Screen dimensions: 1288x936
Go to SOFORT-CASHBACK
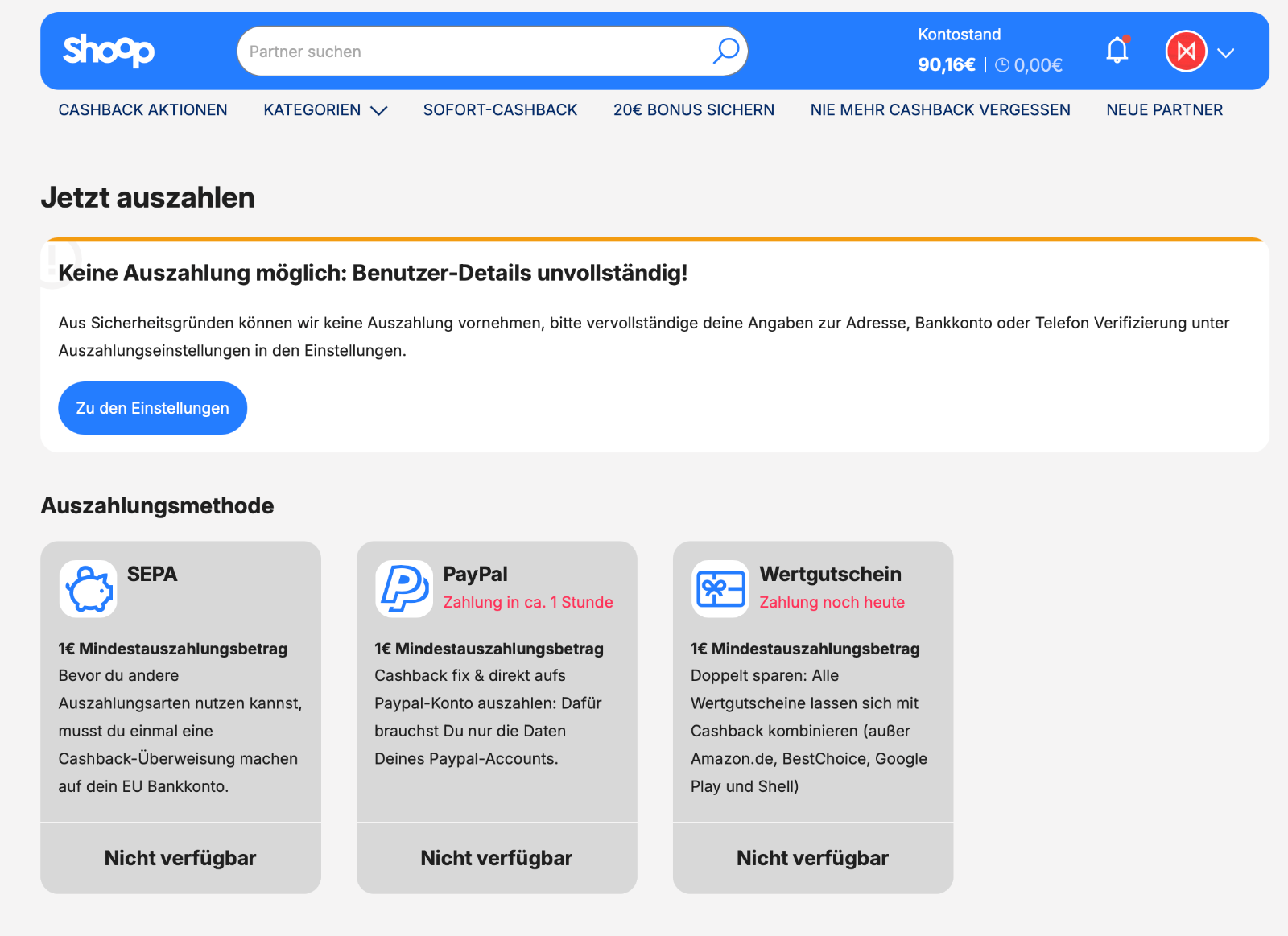pos(500,110)
